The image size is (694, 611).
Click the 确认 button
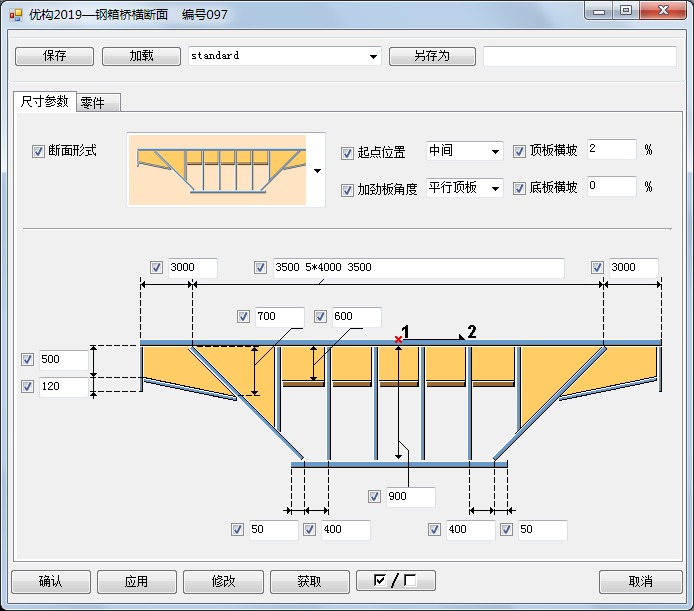pyautogui.click(x=51, y=581)
